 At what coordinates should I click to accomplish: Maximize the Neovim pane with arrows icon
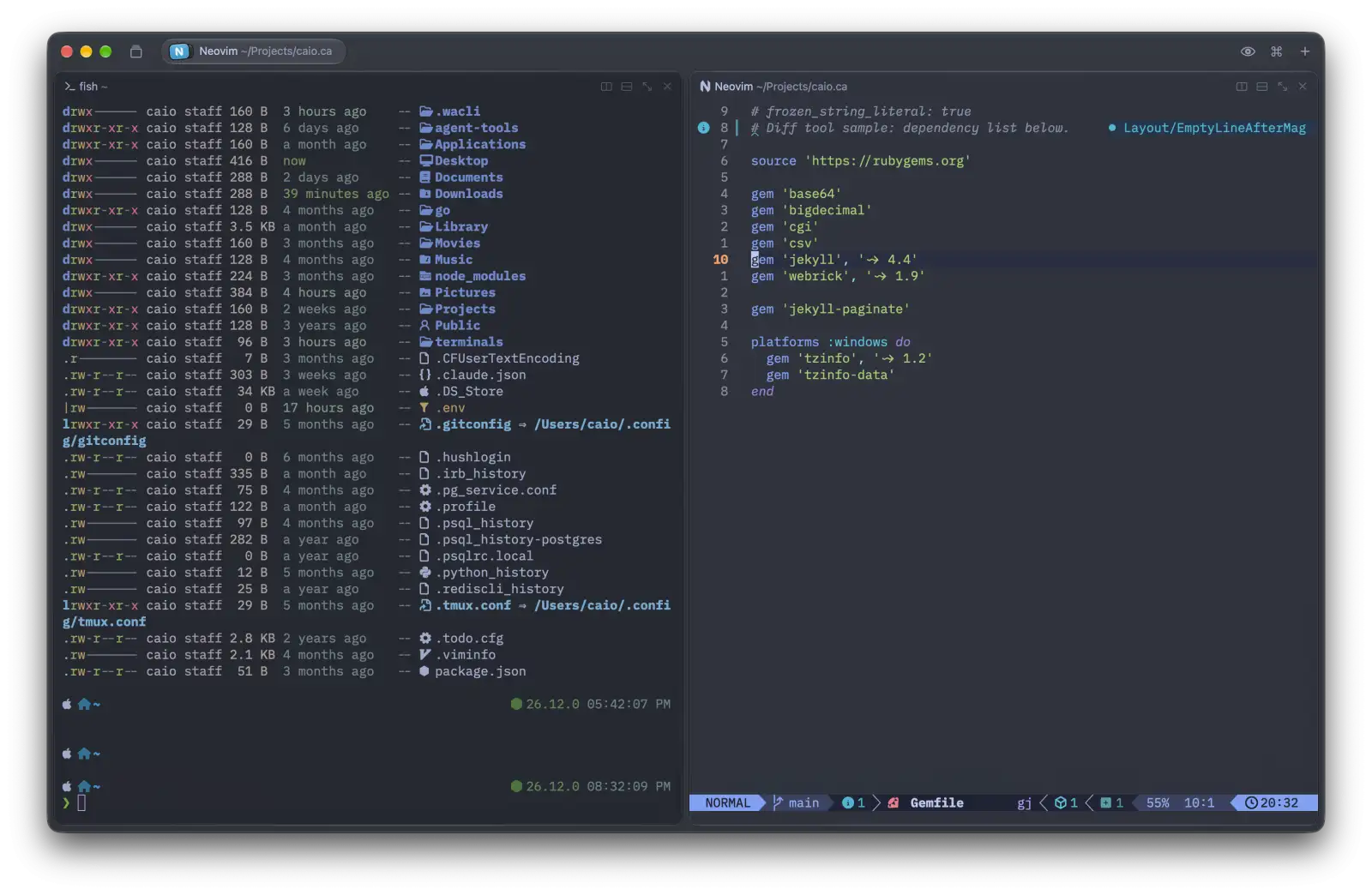[x=1282, y=87]
